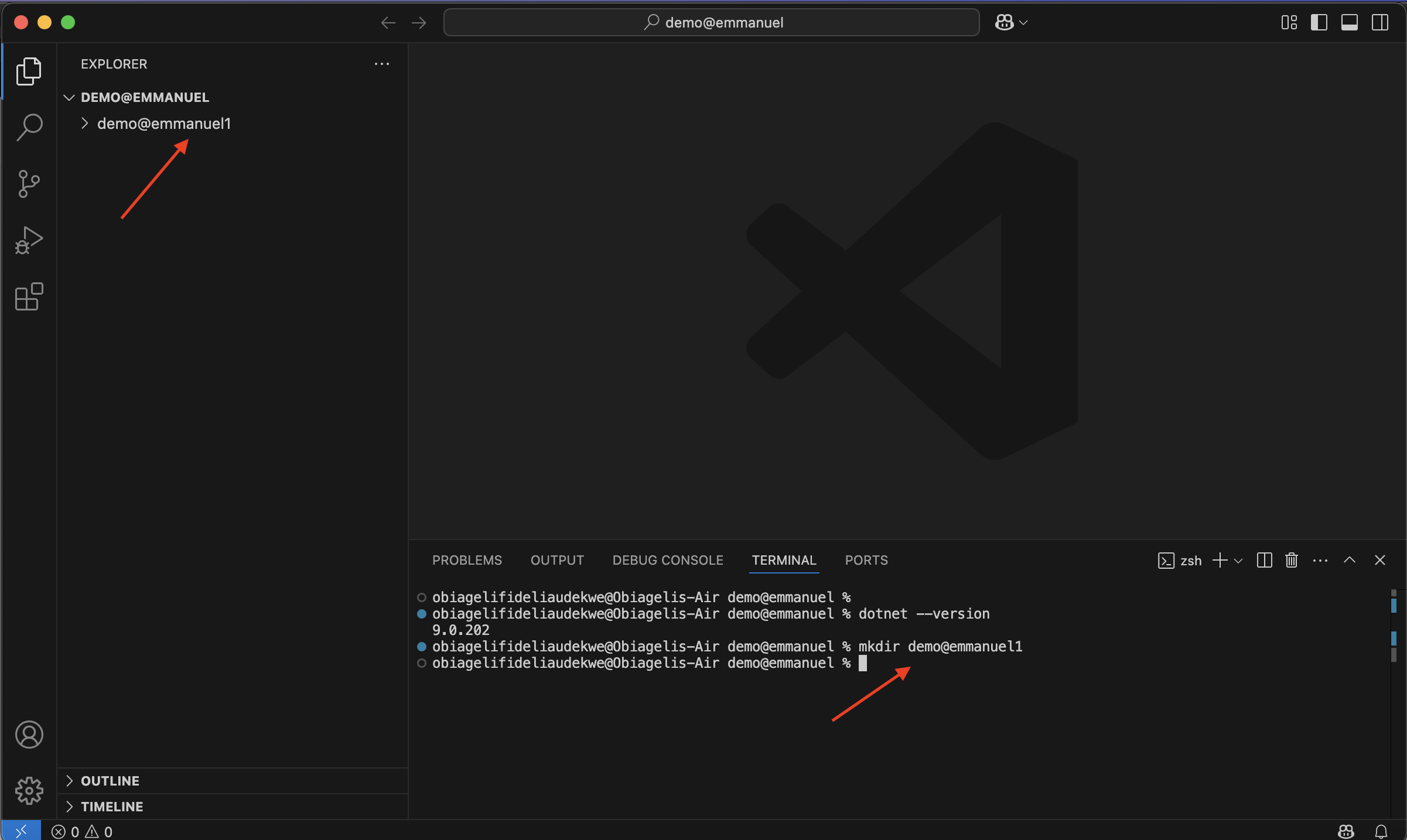Click the EXPLORER panel title

click(x=114, y=64)
